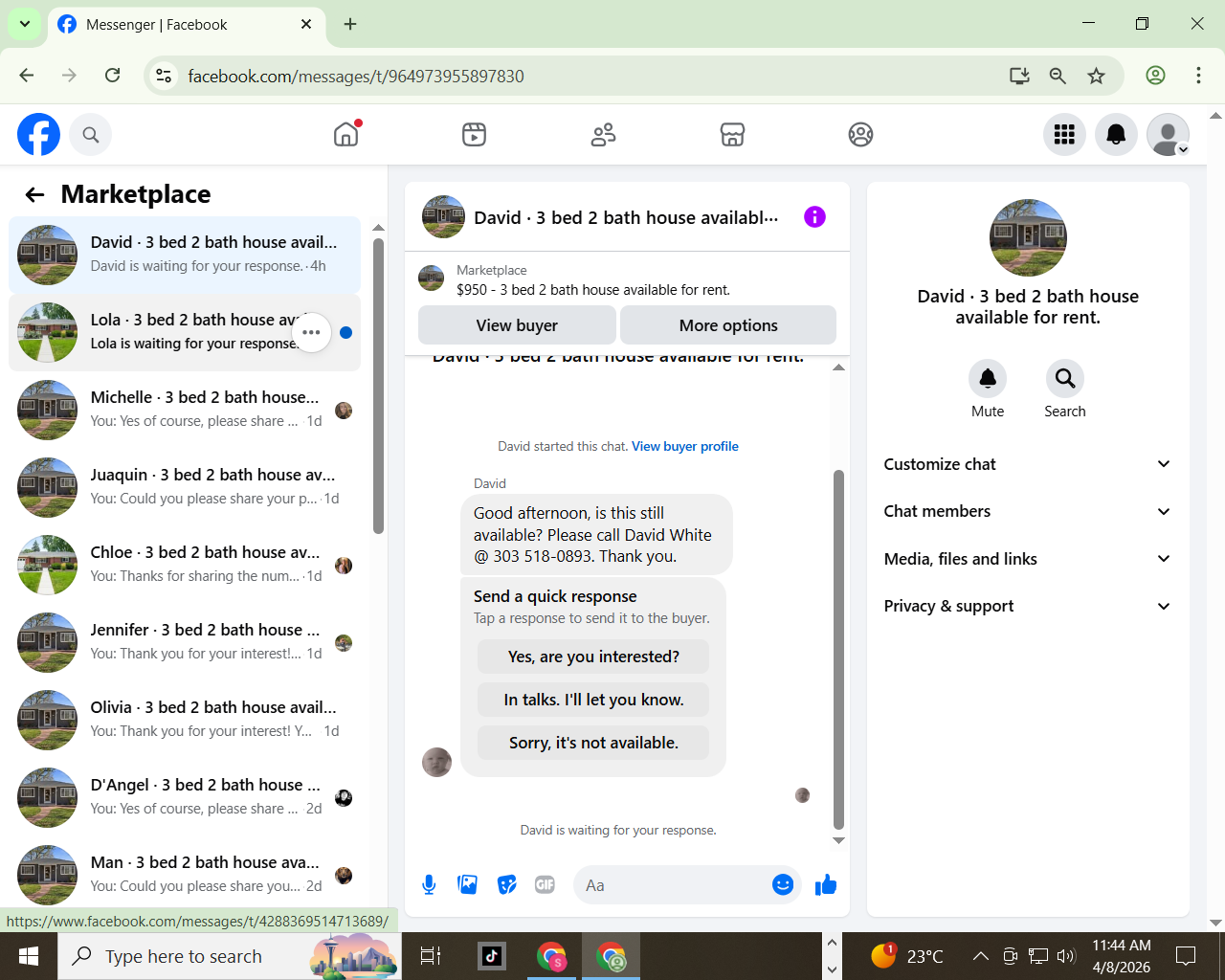Send quick reply 'Yes, are you interested?'
The image size is (1225, 980).
click(x=593, y=657)
